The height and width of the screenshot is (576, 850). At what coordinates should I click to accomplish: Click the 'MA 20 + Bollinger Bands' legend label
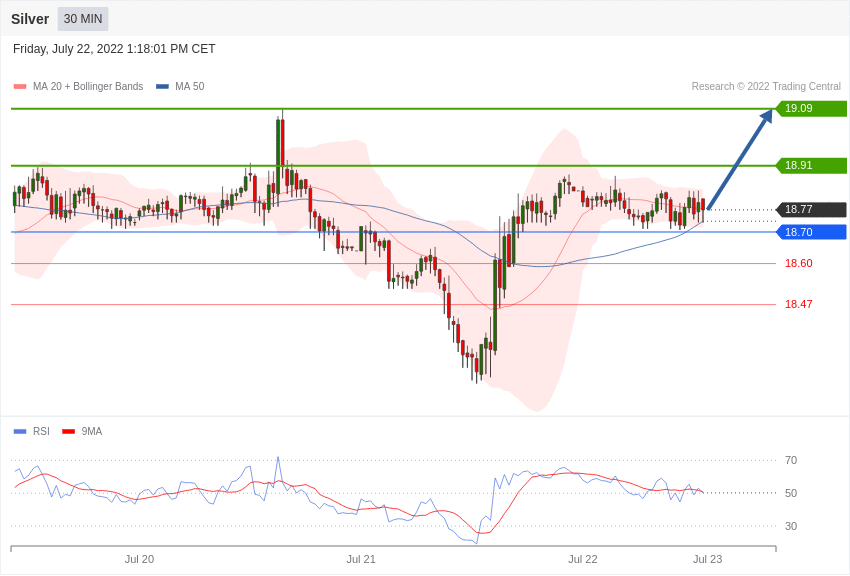(88, 86)
